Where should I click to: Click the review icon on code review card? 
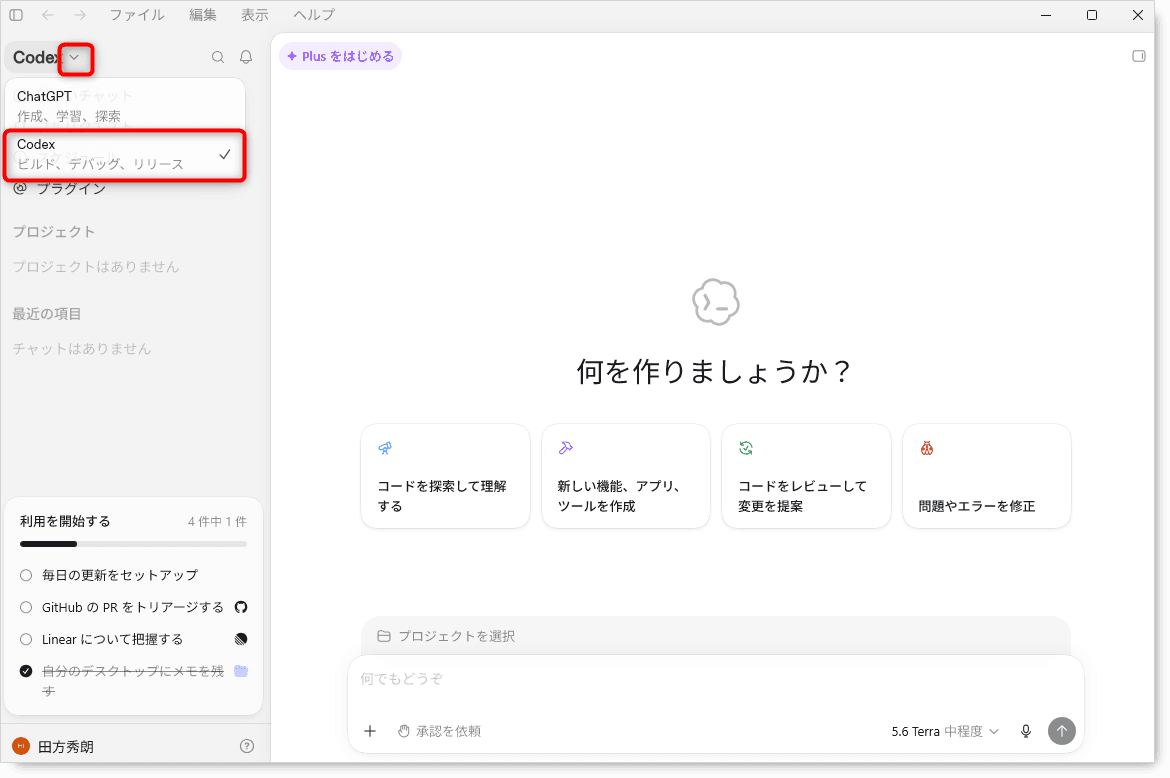point(745,448)
